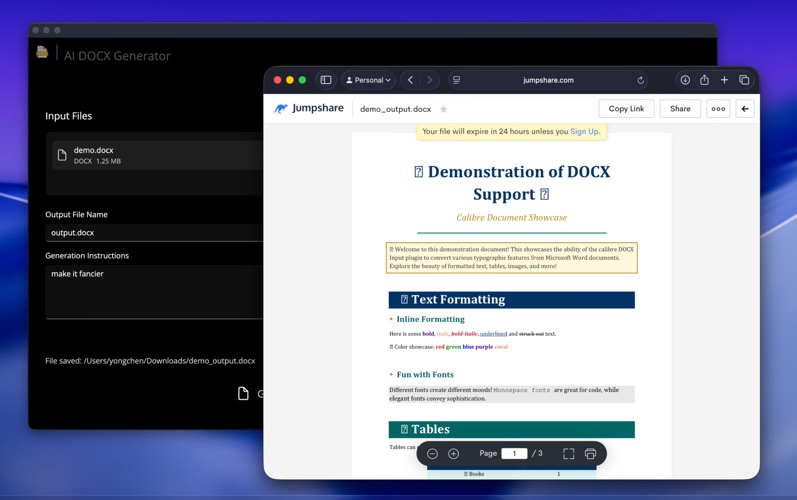The width and height of the screenshot is (797, 500).
Task: Click the AI DOCX Generator title
Action: [x=117, y=56]
